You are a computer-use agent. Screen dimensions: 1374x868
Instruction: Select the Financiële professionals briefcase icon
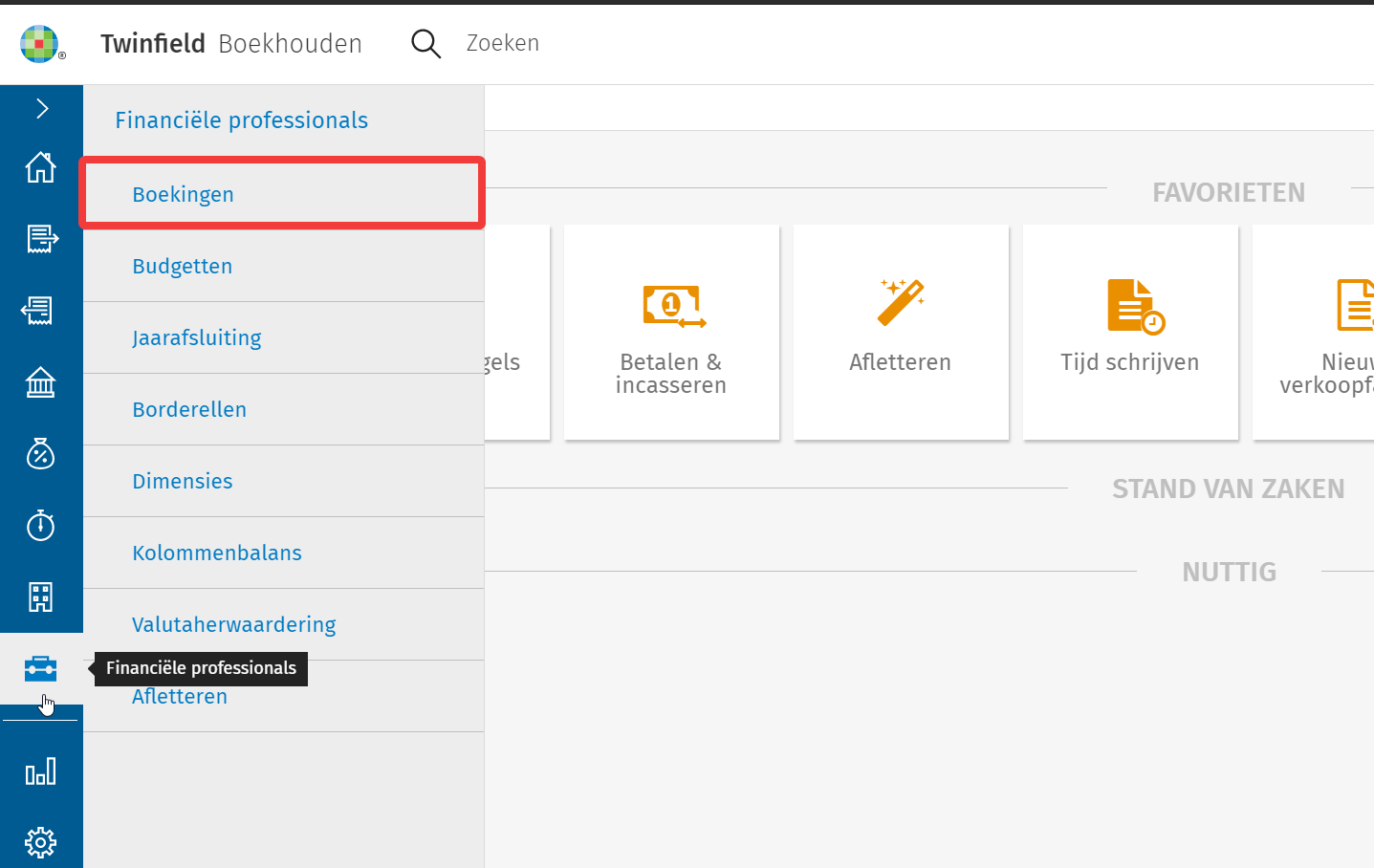(40, 668)
